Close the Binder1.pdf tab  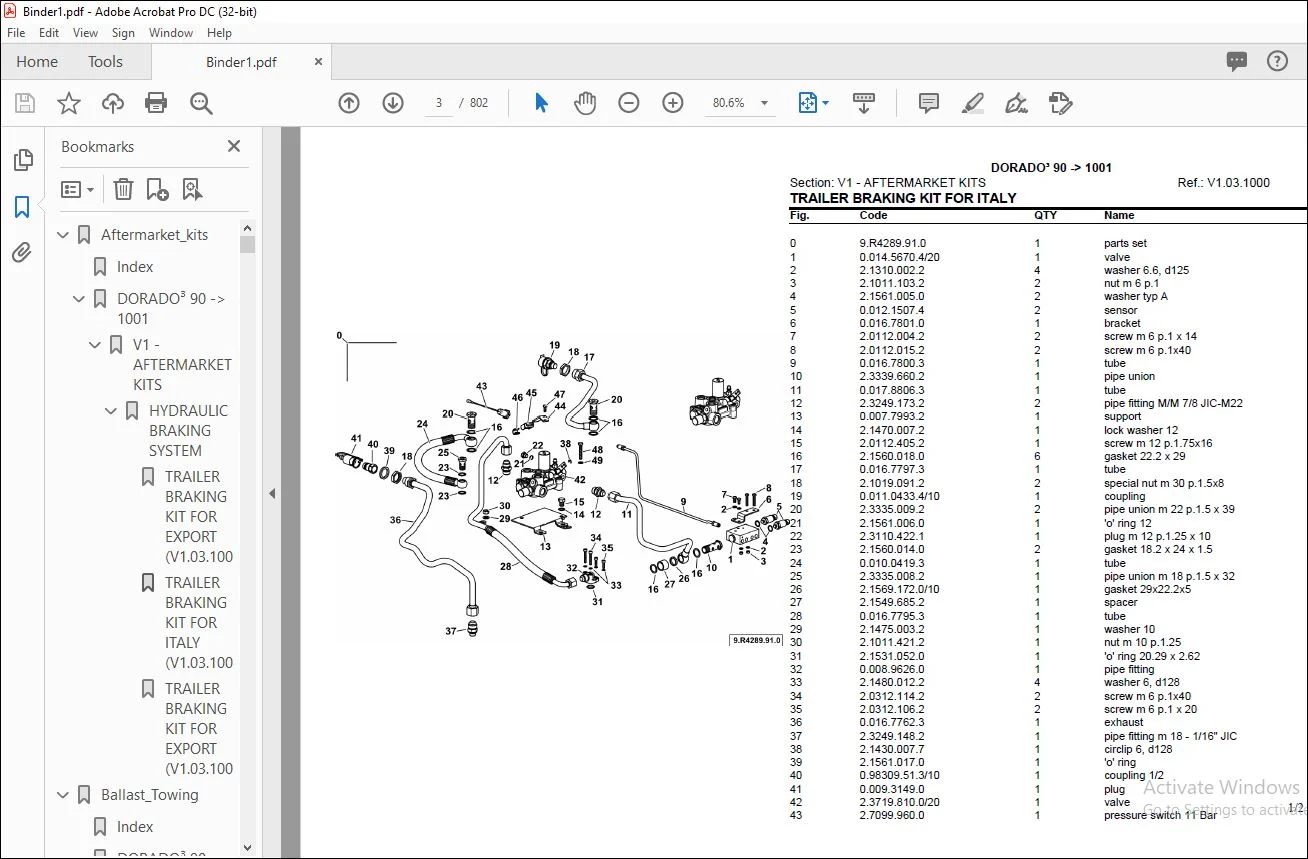tap(319, 62)
